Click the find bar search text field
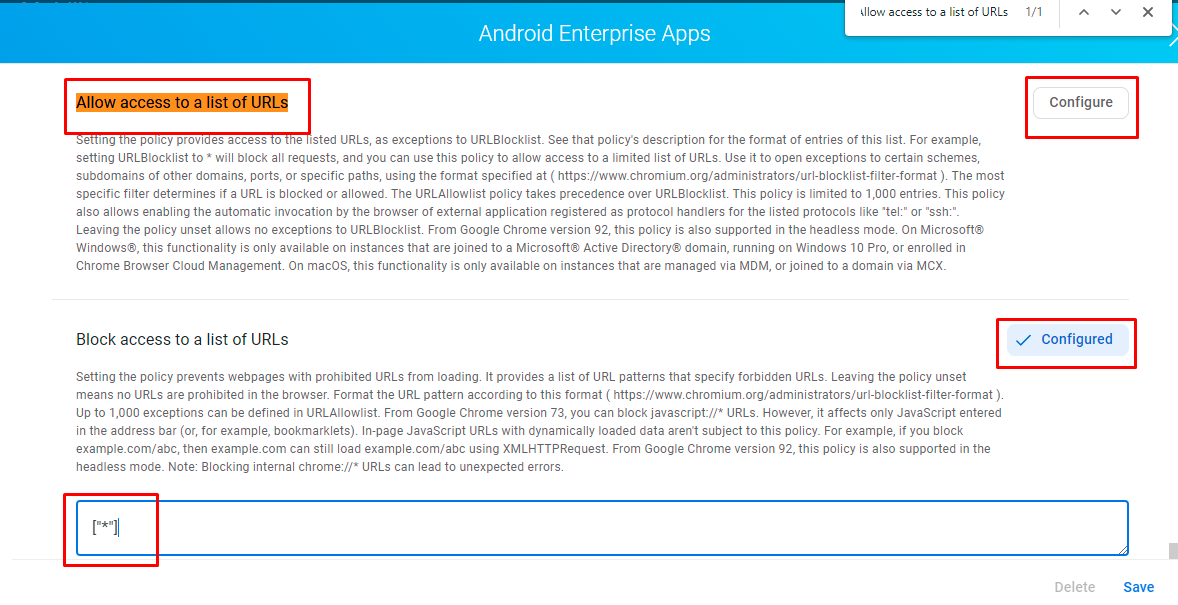The height and width of the screenshot is (605, 1178). 940,13
